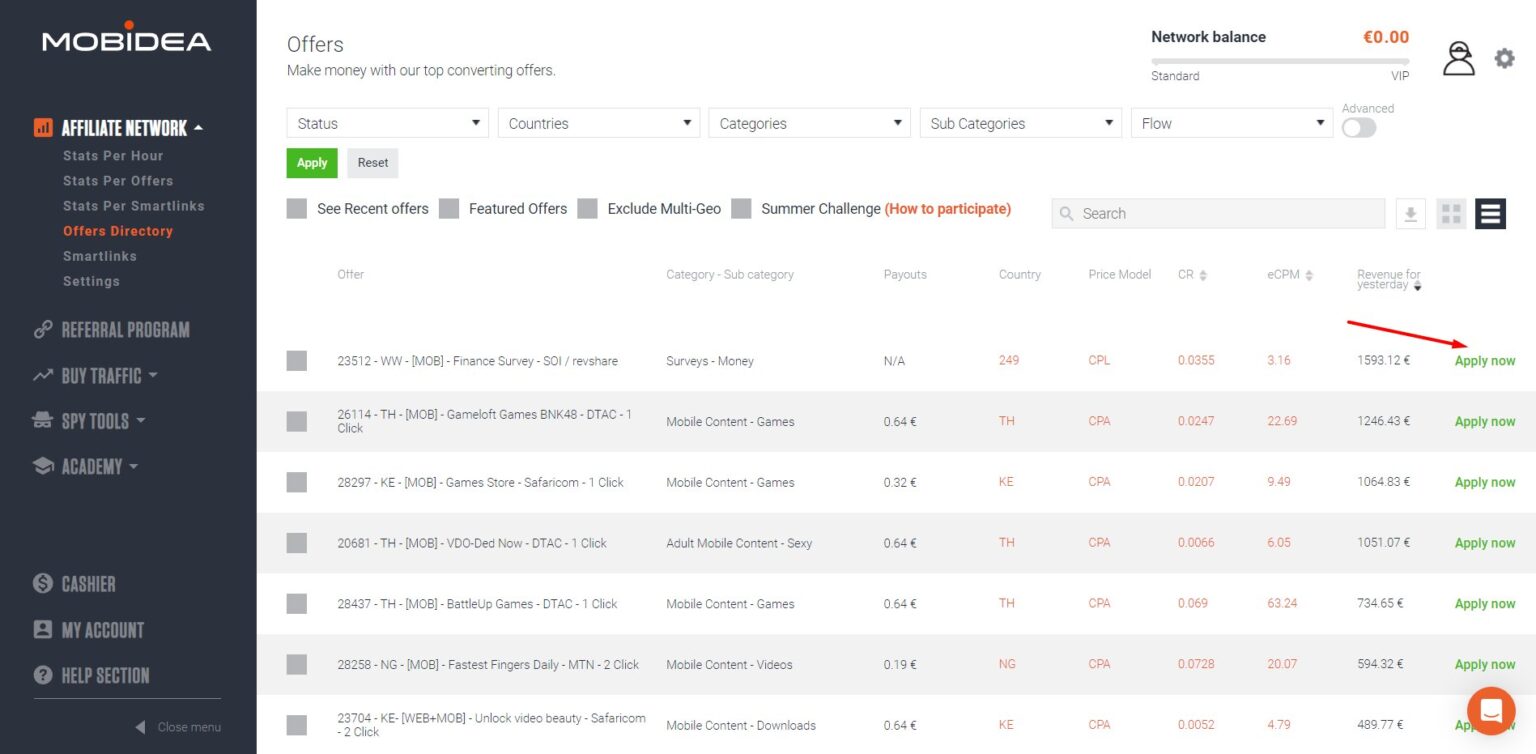The width and height of the screenshot is (1536, 754).
Task: Switch to list view layout
Action: [1490, 214]
